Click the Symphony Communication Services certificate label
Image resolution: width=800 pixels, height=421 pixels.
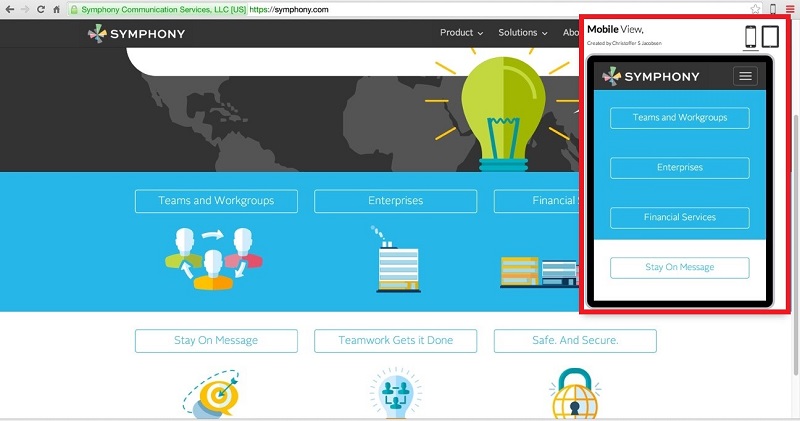click(164, 10)
